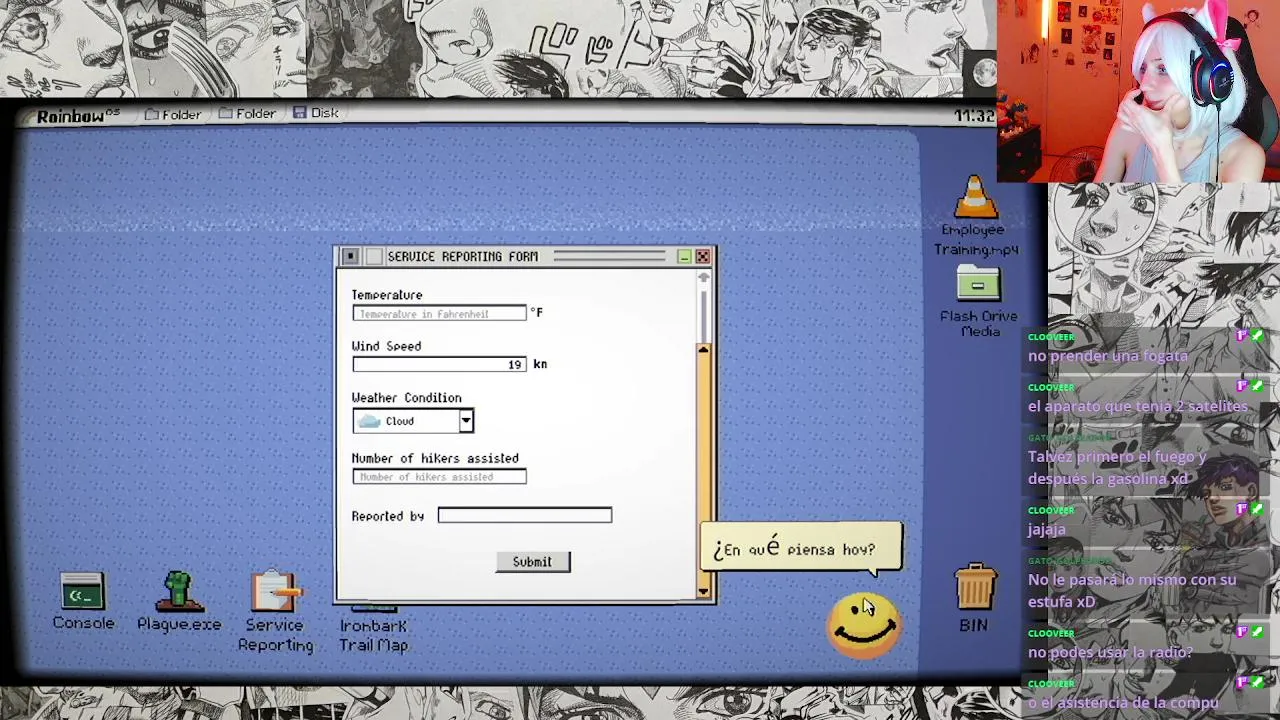Image resolution: width=1280 pixels, height=720 pixels.
Task: Click the chat message 'no prender una fogata'
Action: click(x=1107, y=356)
